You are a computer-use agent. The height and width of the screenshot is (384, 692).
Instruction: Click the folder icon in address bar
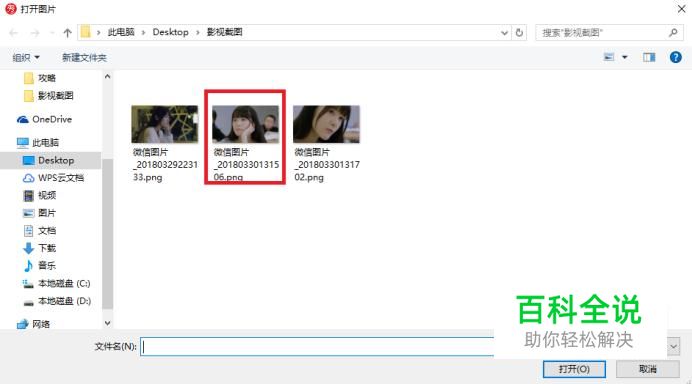86,32
